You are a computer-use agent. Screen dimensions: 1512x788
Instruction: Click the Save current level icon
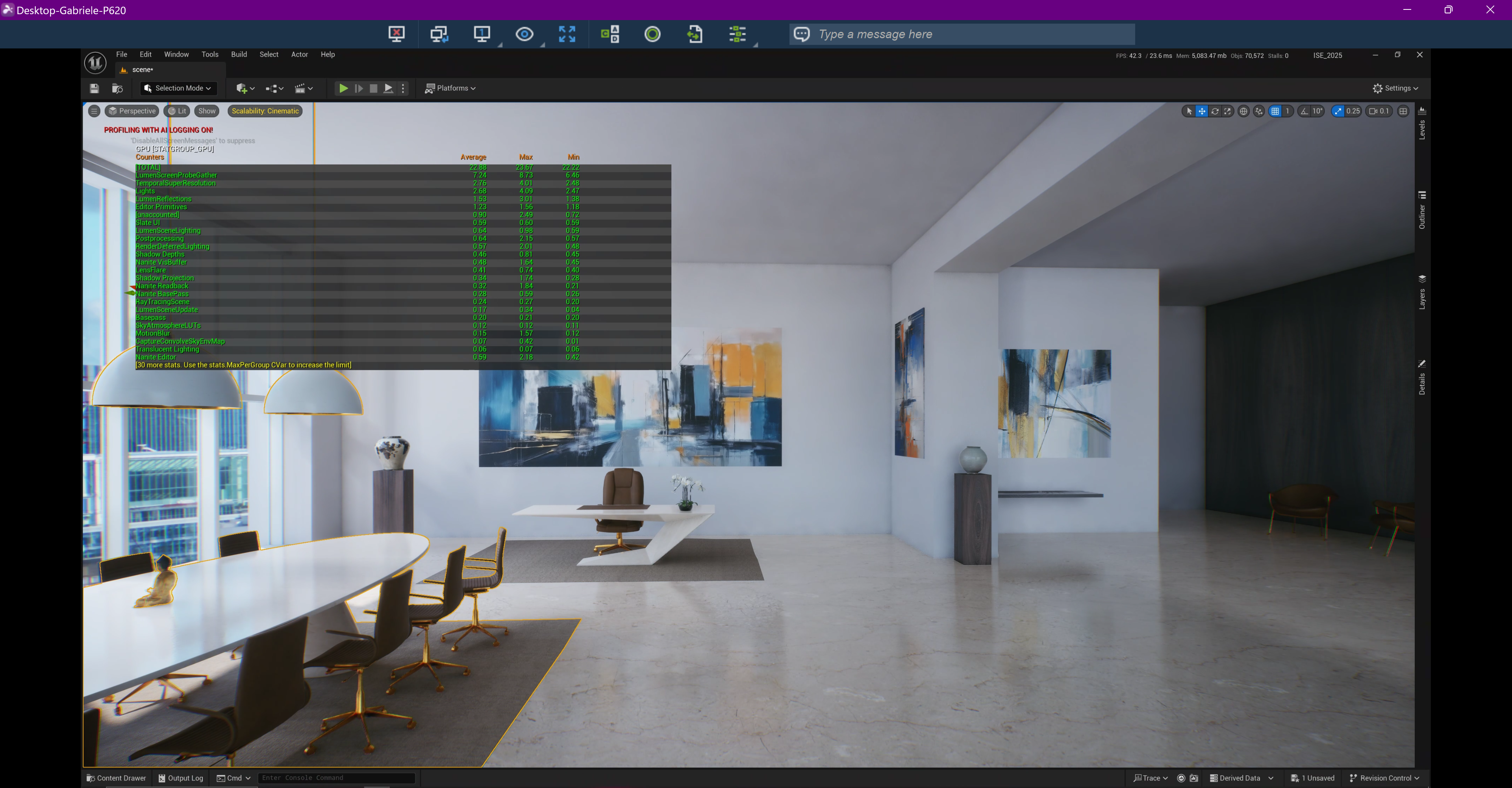tap(94, 88)
